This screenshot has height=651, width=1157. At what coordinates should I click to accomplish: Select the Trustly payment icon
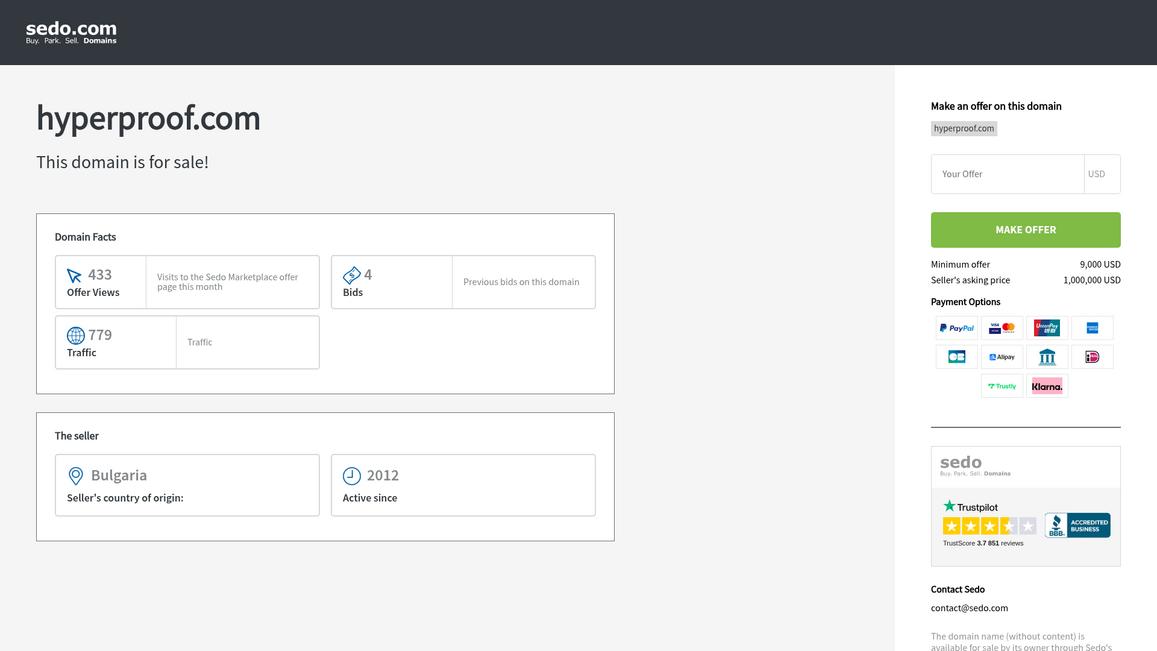(x=1002, y=386)
